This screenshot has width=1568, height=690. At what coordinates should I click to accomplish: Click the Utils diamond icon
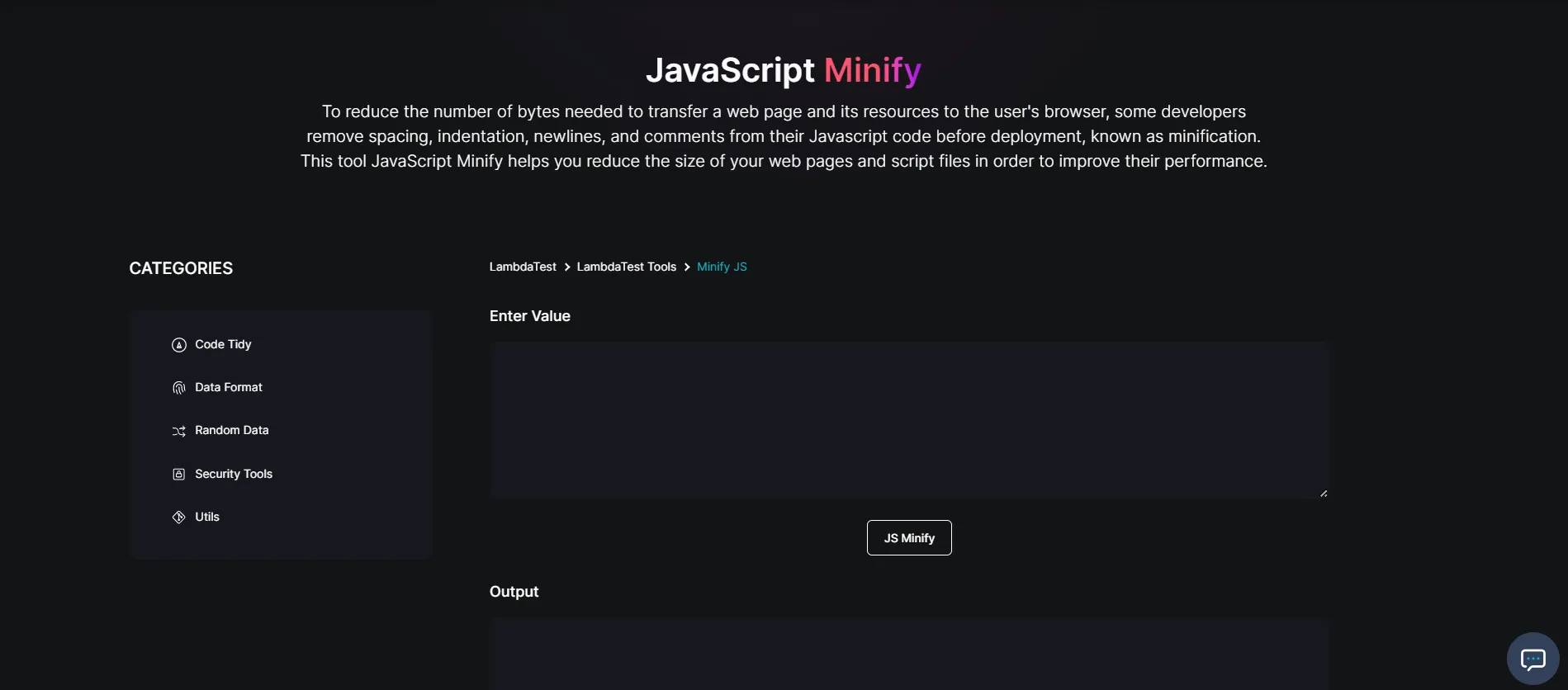[178, 517]
